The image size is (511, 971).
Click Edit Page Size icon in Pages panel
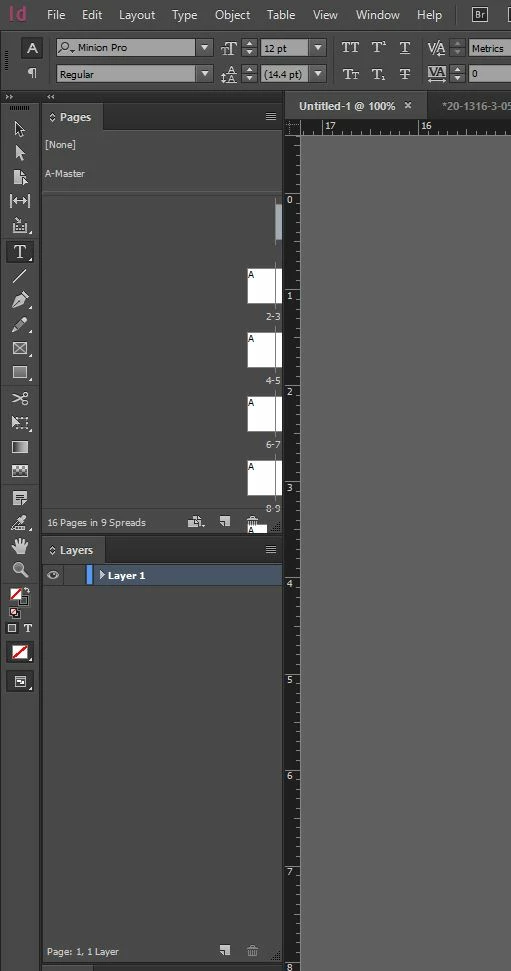coord(196,522)
